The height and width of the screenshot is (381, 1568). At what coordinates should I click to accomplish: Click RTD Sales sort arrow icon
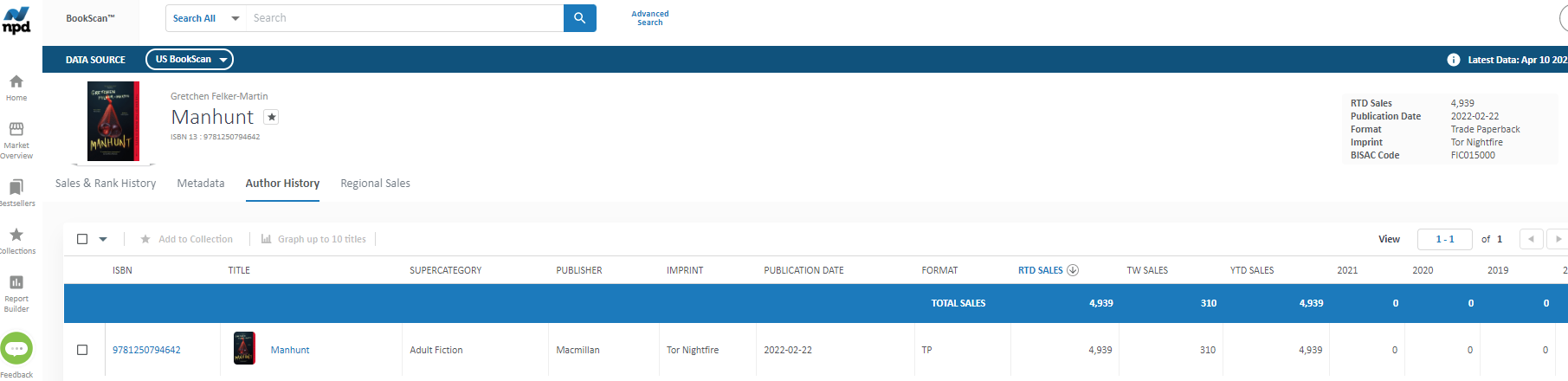[1073, 270]
